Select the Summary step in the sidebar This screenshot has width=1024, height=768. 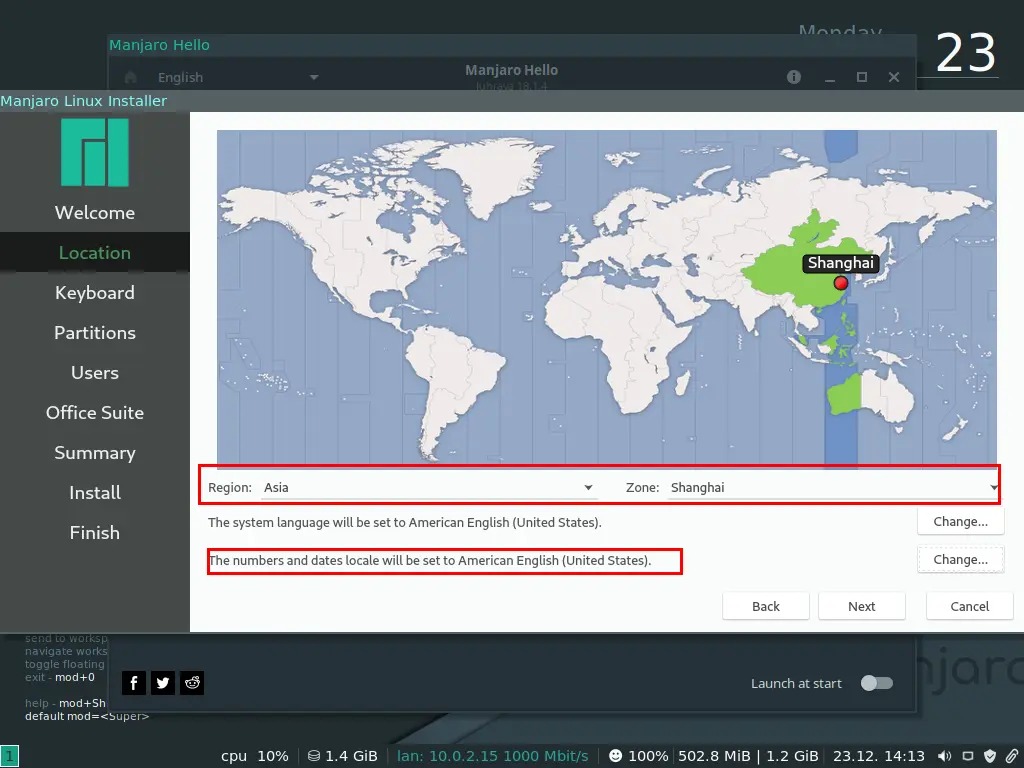pyautogui.click(x=95, y=453)
